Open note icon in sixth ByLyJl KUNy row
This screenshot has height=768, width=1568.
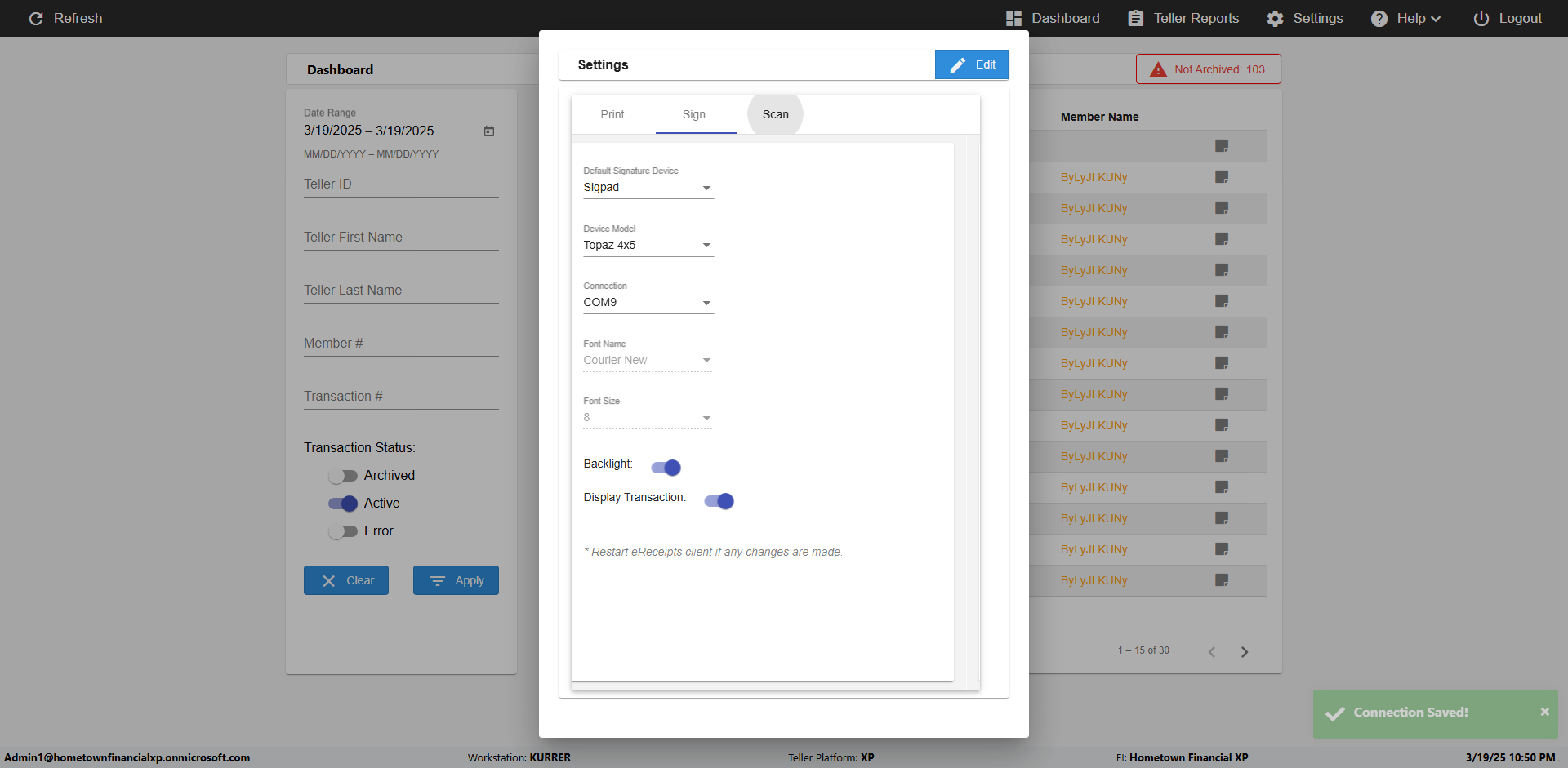pos(1222,332)
